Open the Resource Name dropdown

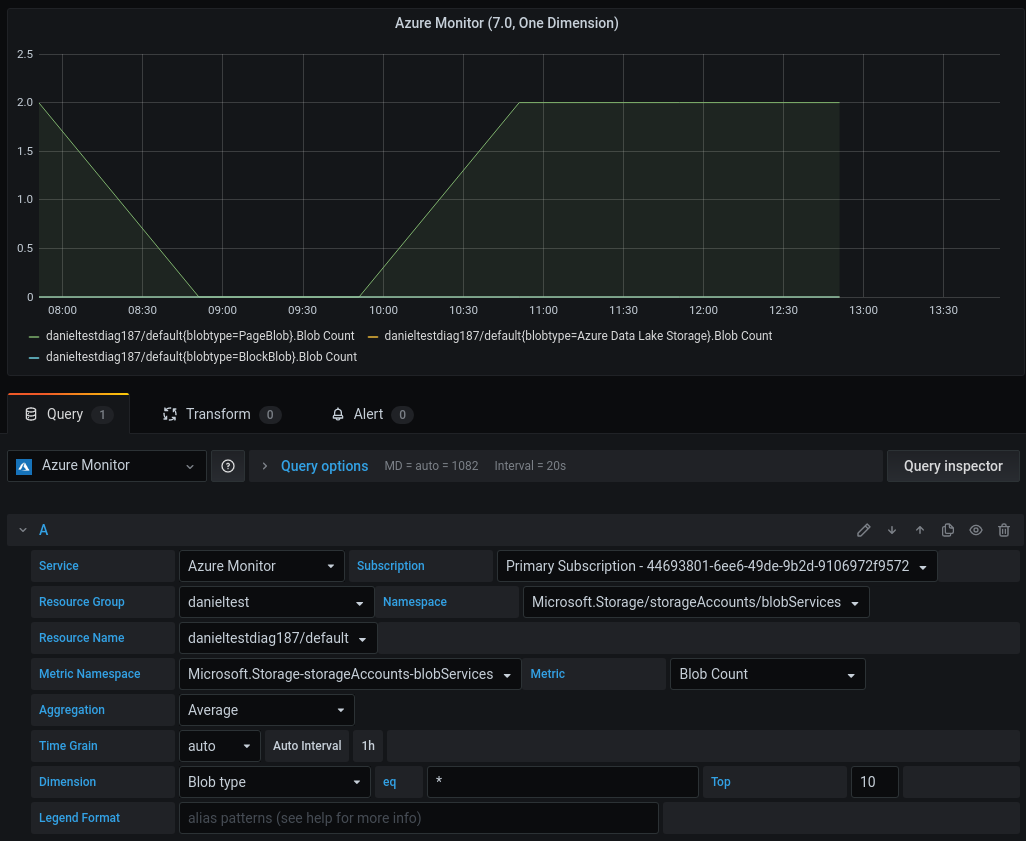pyautogui.click(x=278, y=638)
